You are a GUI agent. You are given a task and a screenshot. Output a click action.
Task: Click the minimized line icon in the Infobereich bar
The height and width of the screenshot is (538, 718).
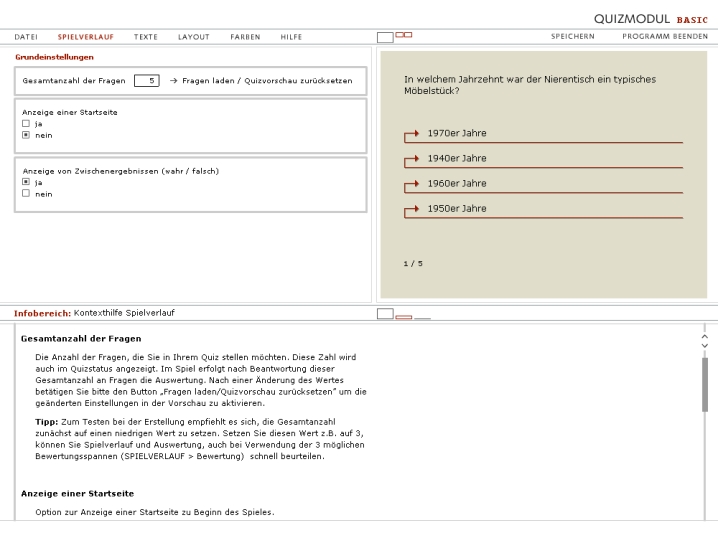tap(422, 318)
